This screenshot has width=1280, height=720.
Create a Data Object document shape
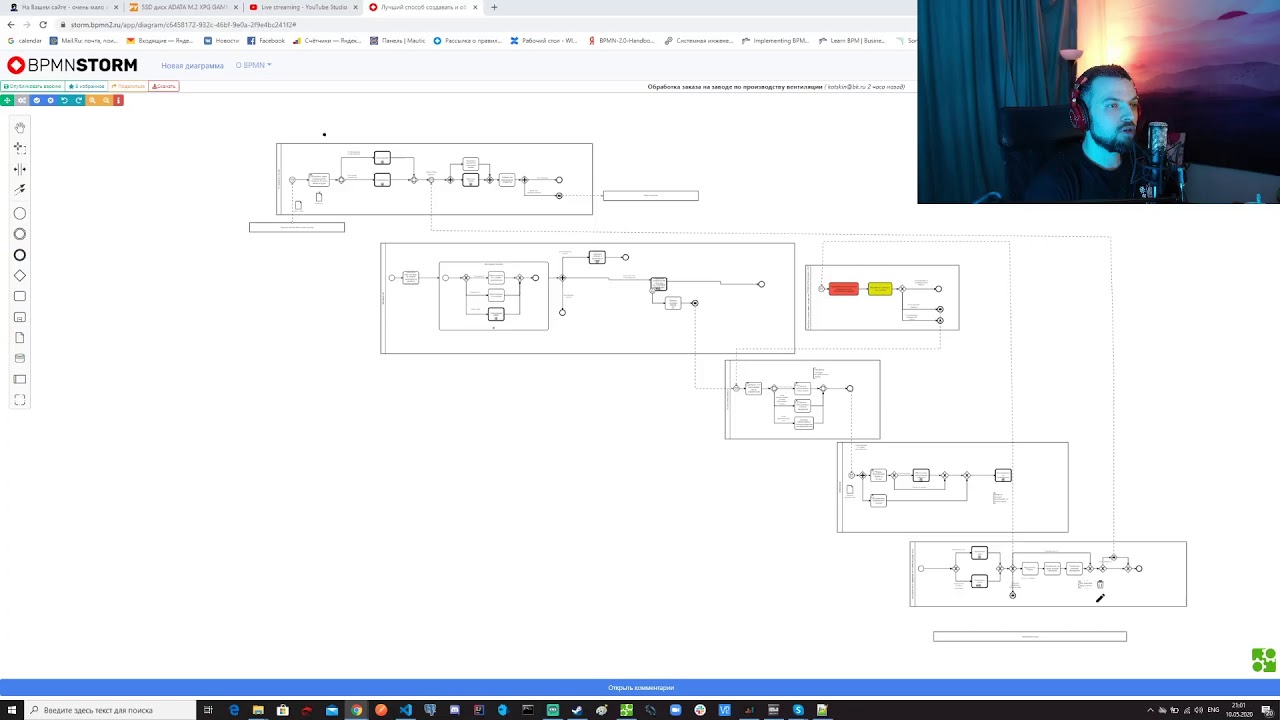pyautogui.click(x=20, y=338)
